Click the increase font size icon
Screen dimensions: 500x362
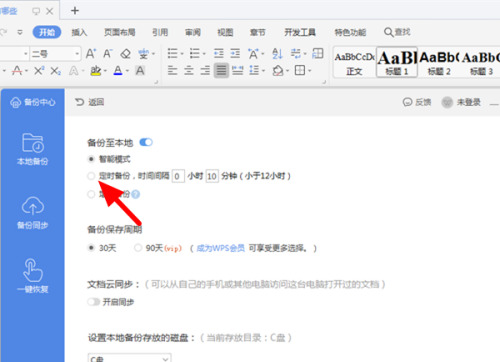coord(91,54)
